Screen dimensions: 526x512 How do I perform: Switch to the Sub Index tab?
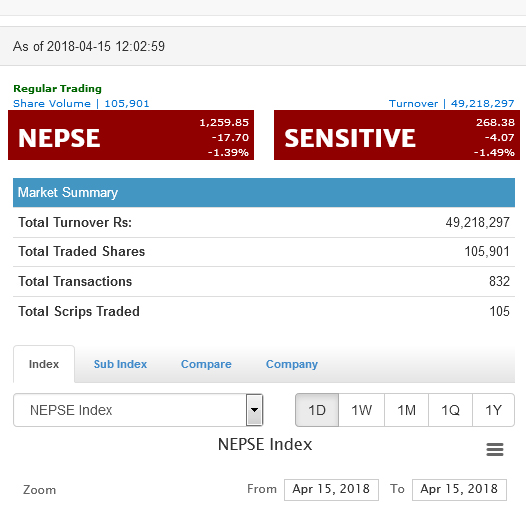(x=120, y=364)
